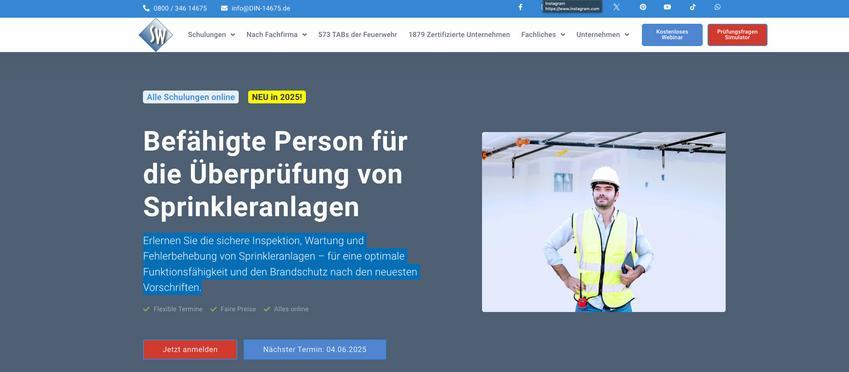Expand the Unternehmen dropdown menu
Image resolution: width=849 pixels, height=372 pixels.
(603, 35)
